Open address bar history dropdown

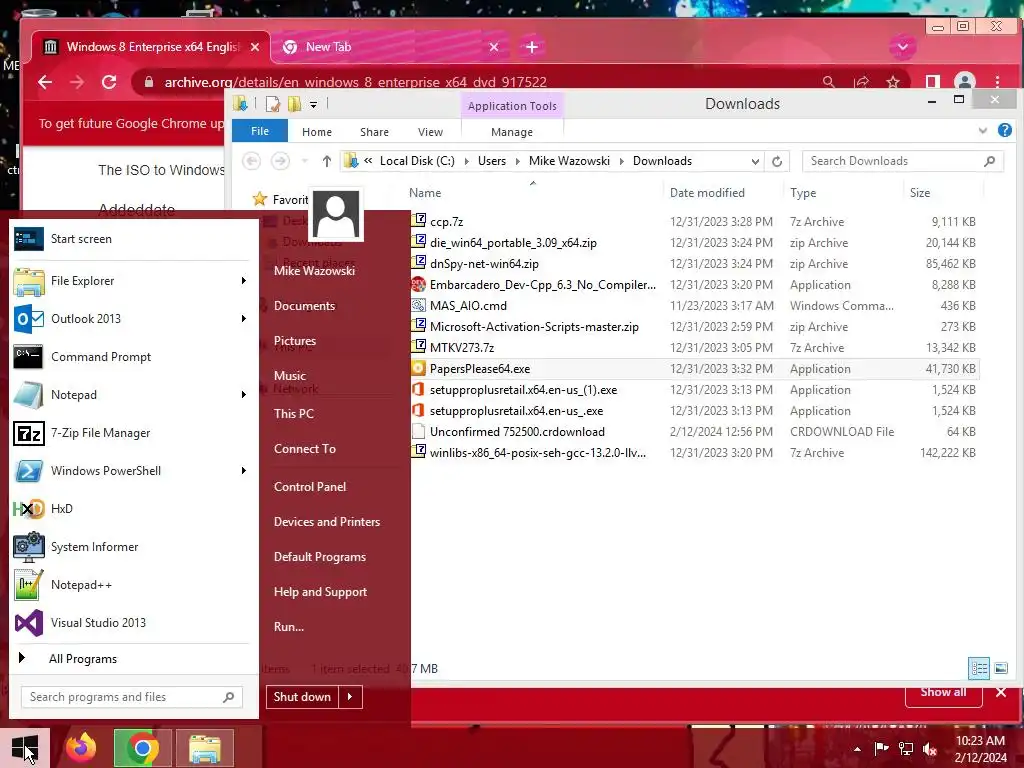pos(755,161)
